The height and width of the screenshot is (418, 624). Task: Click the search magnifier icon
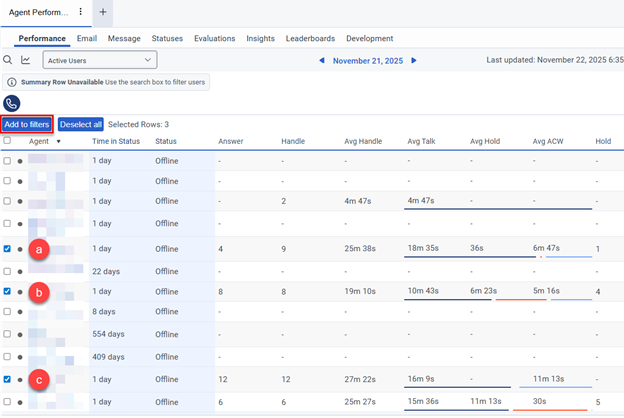(x=8, y=60)
